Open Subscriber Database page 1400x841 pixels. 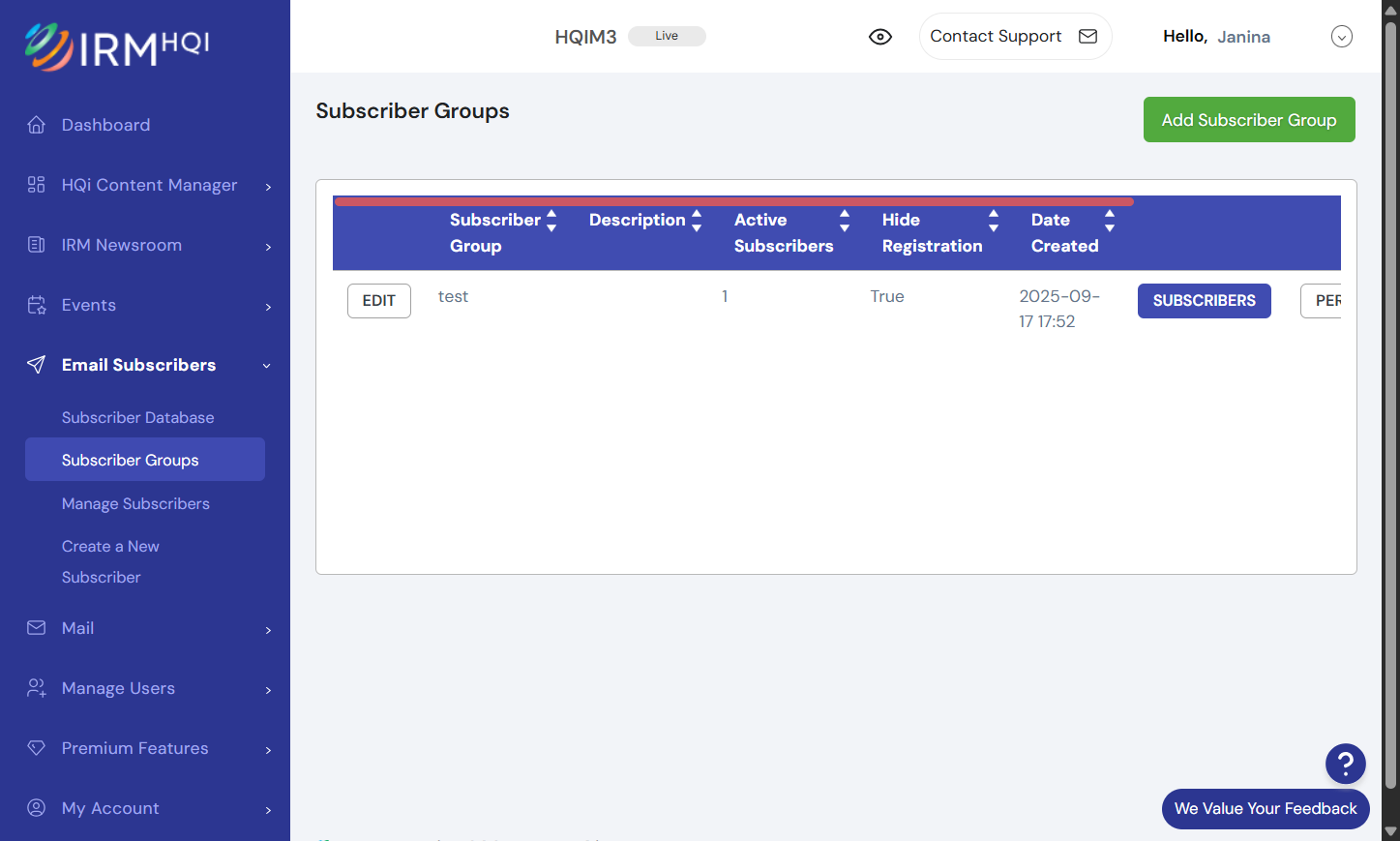click(x=138, y=417)
